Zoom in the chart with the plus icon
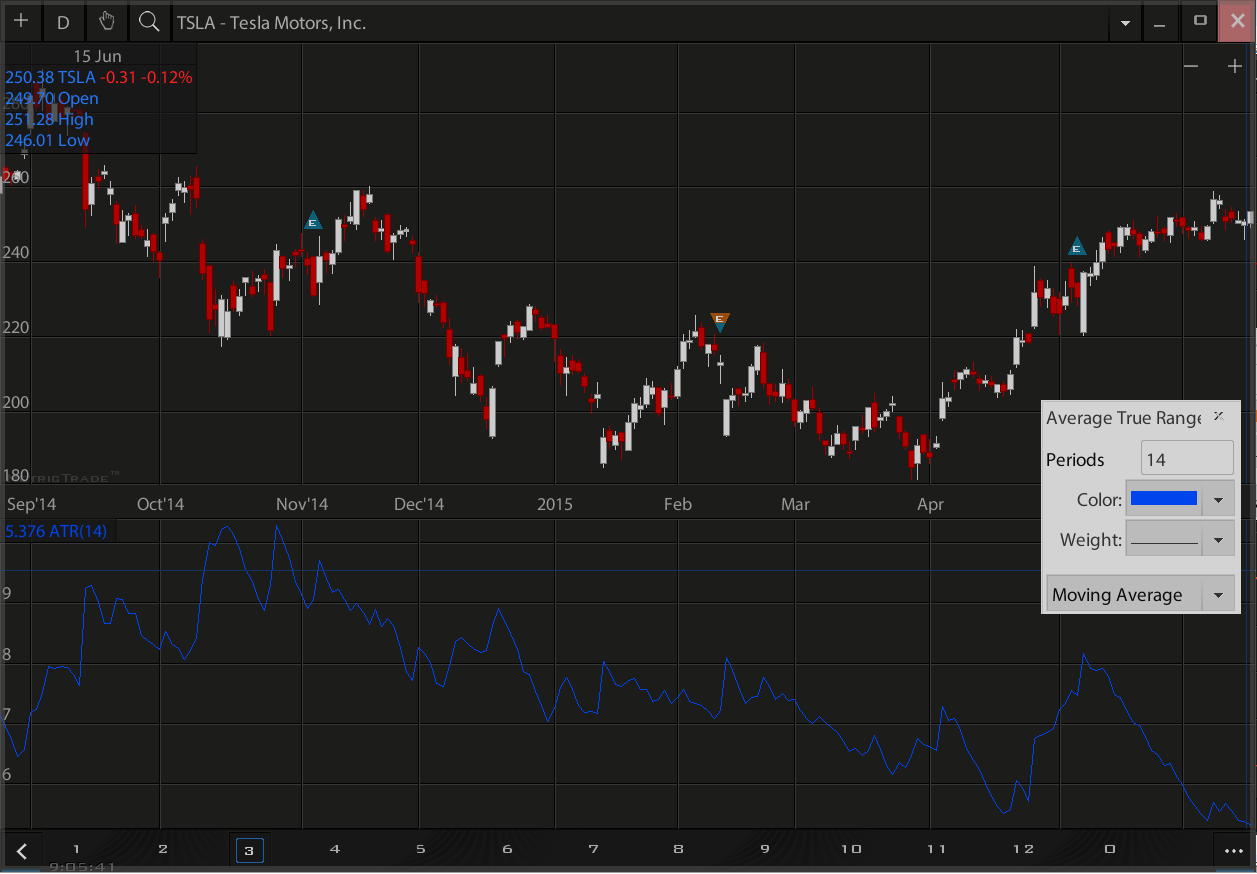Screen dimensions: 1257x874 [1235, 66]
